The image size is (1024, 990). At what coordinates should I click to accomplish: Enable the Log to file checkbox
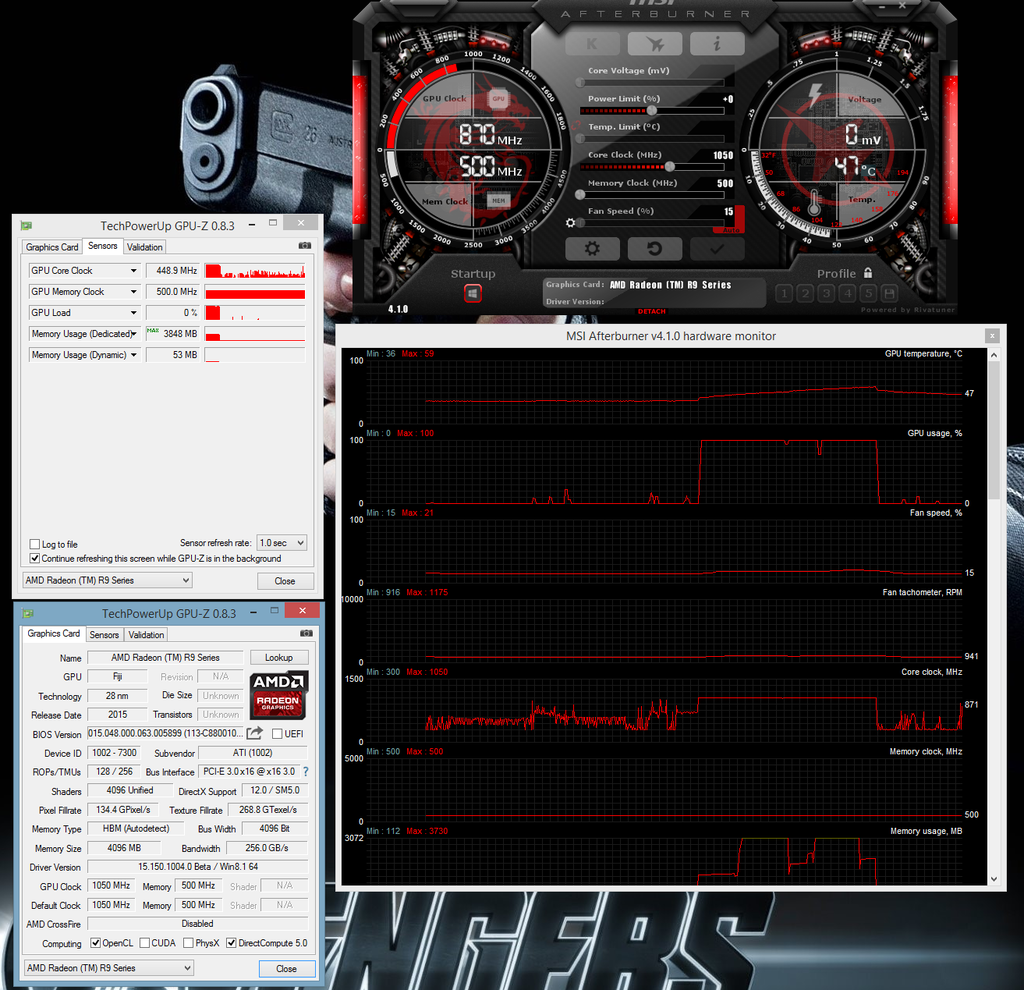(x=35, y=544)
